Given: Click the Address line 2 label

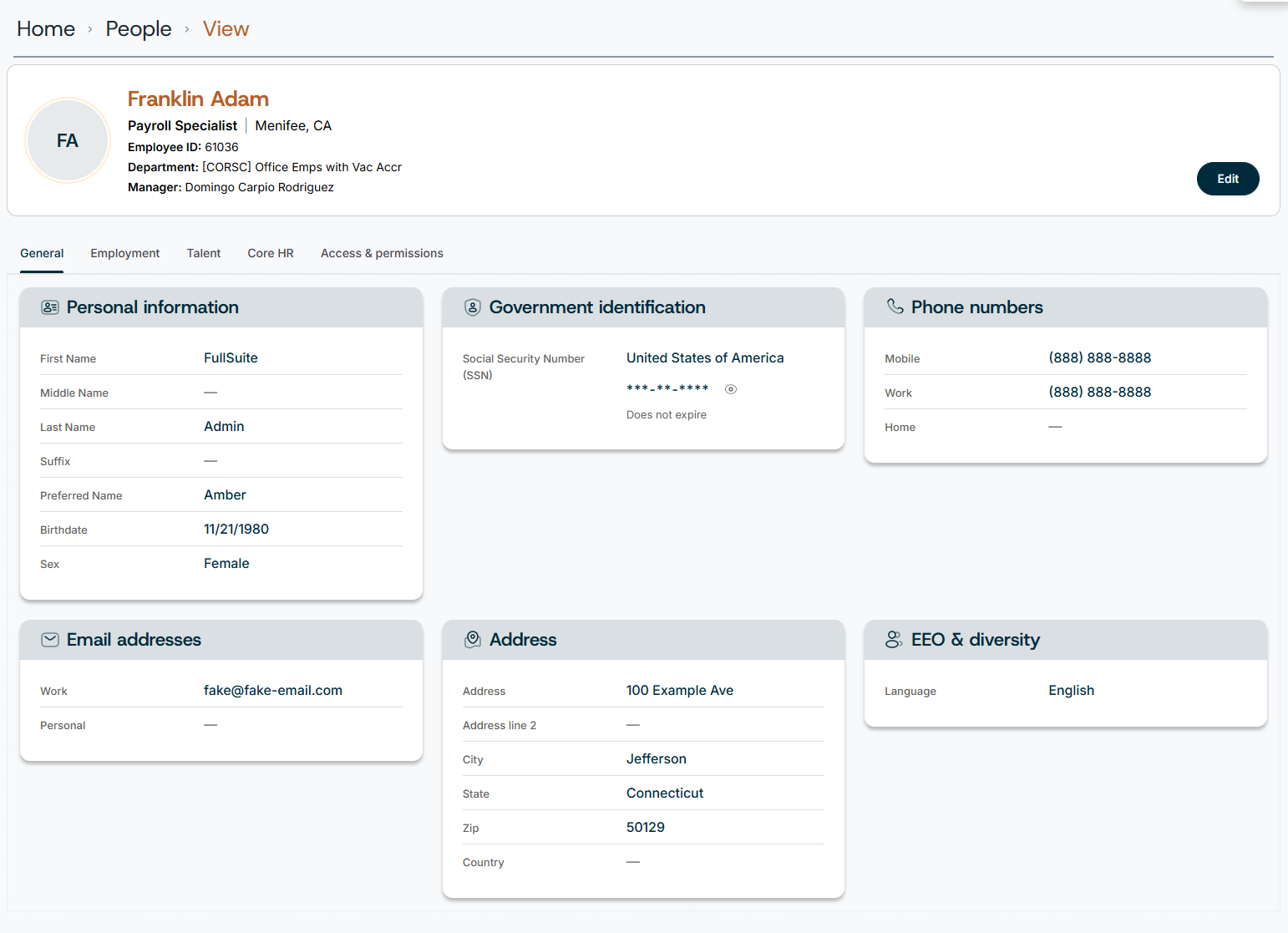Looking at the screenshot, I should pyautogui.click(x=499, y=726).
